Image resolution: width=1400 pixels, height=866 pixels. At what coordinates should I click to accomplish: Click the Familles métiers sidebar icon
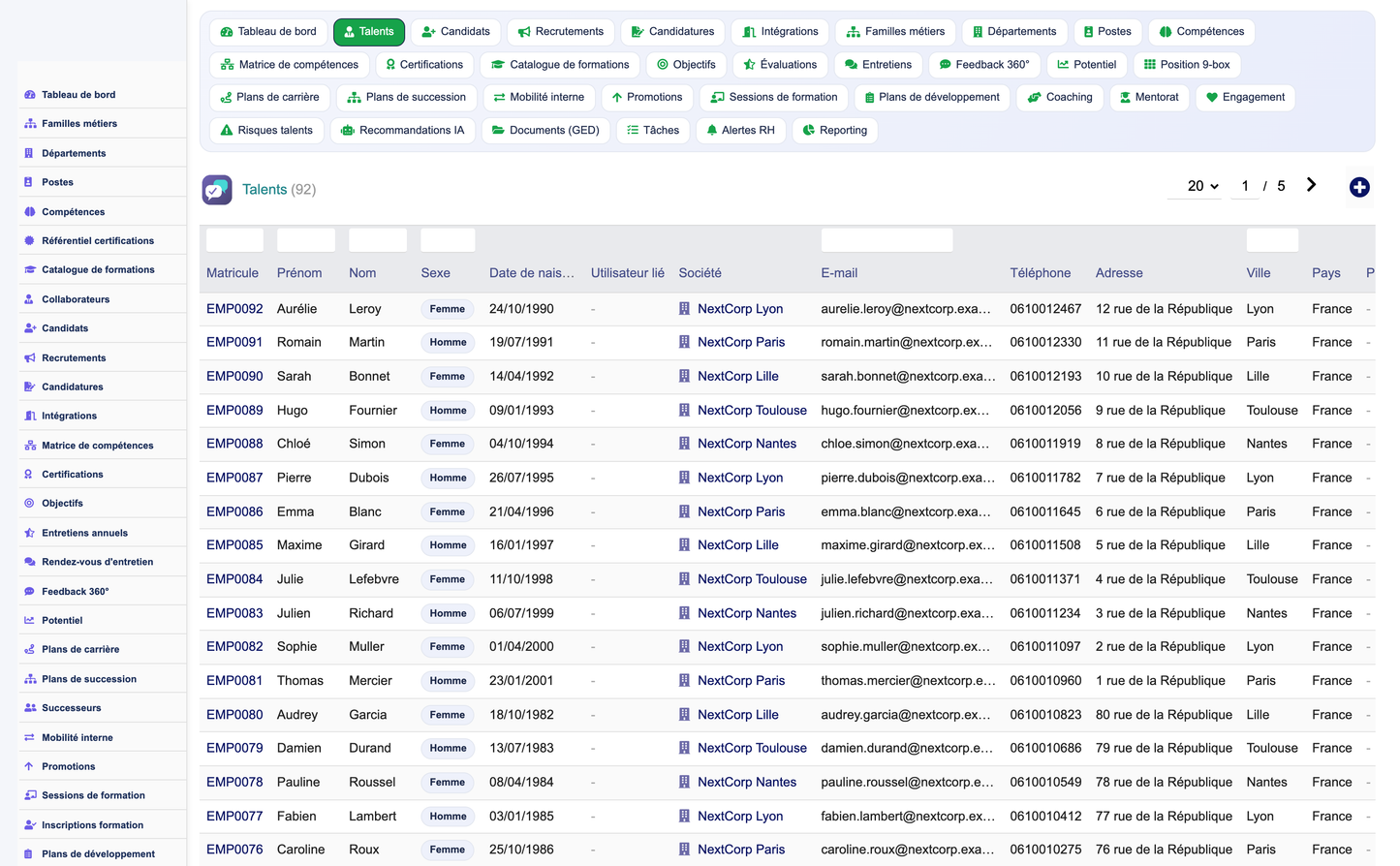[30, 123]
